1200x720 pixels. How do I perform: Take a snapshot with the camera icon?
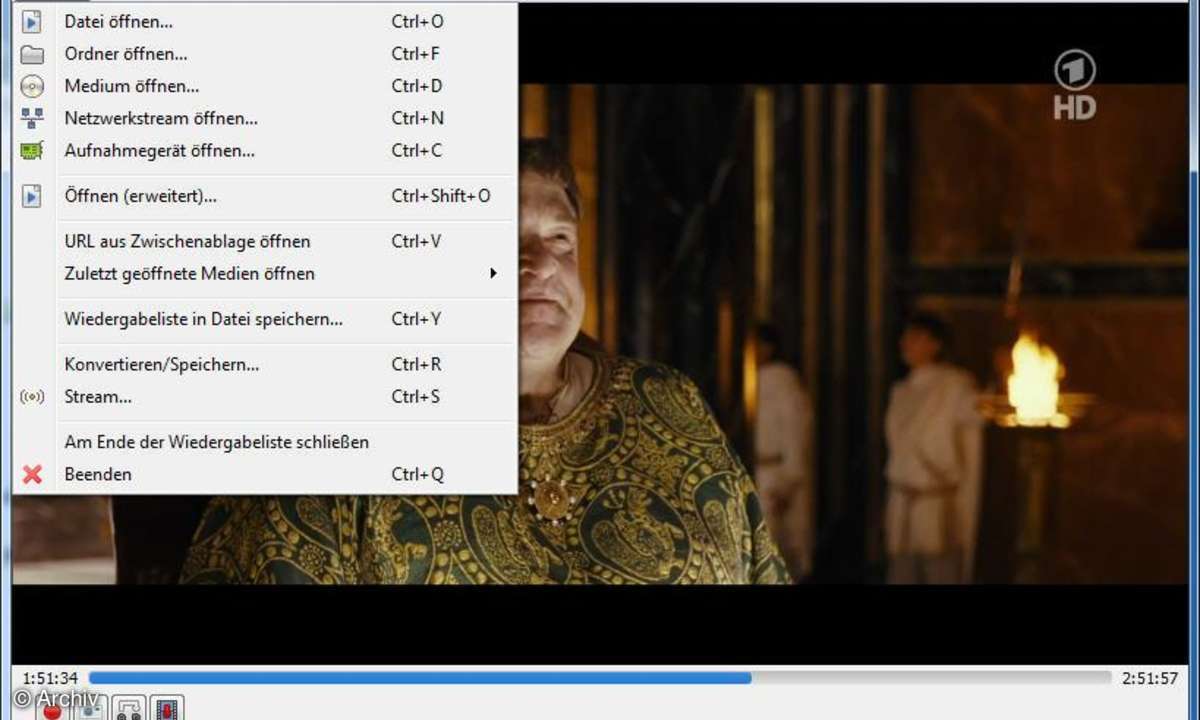coord(91,709)
